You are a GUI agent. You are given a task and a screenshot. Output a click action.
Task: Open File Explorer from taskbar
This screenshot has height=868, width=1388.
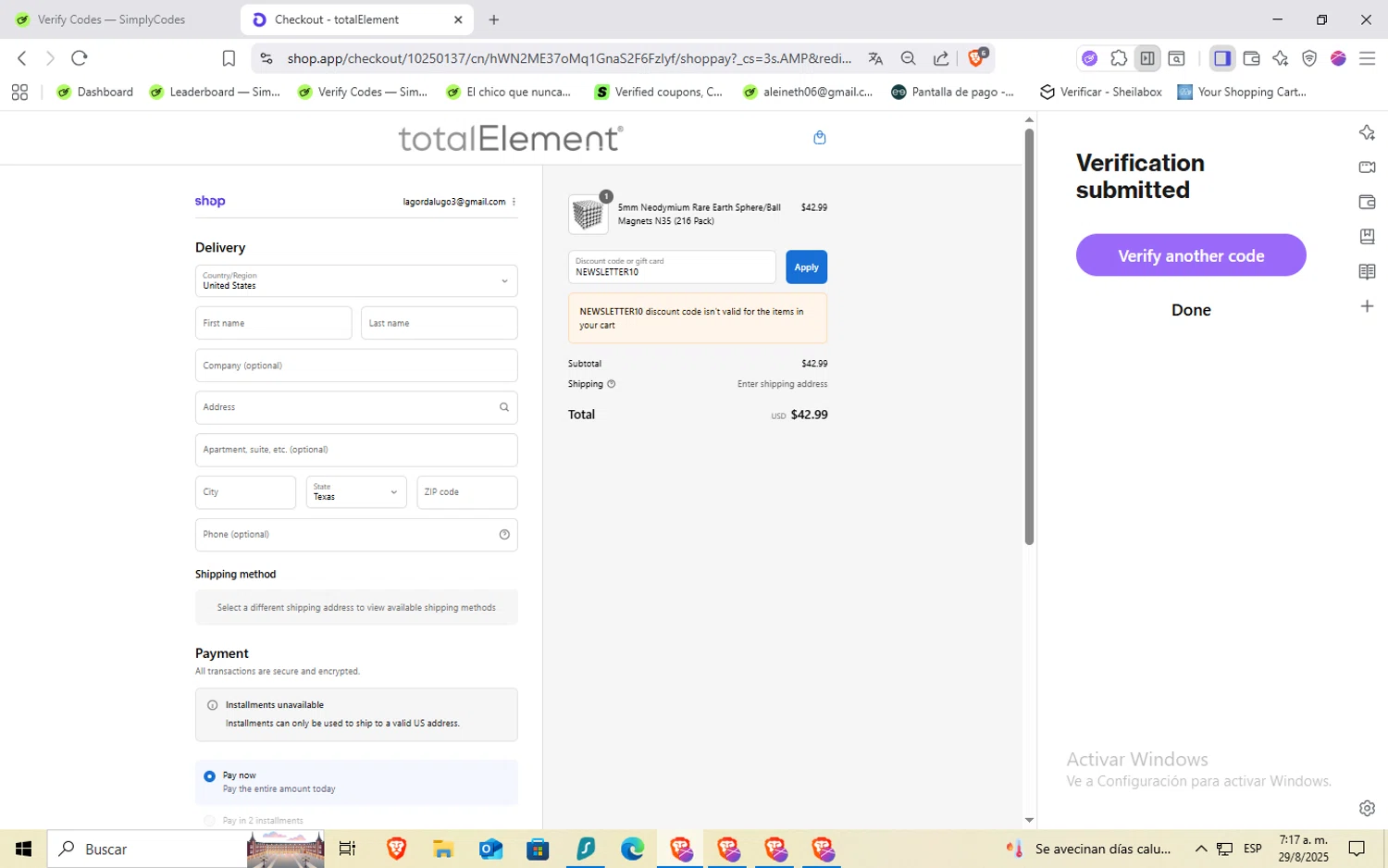443,849
